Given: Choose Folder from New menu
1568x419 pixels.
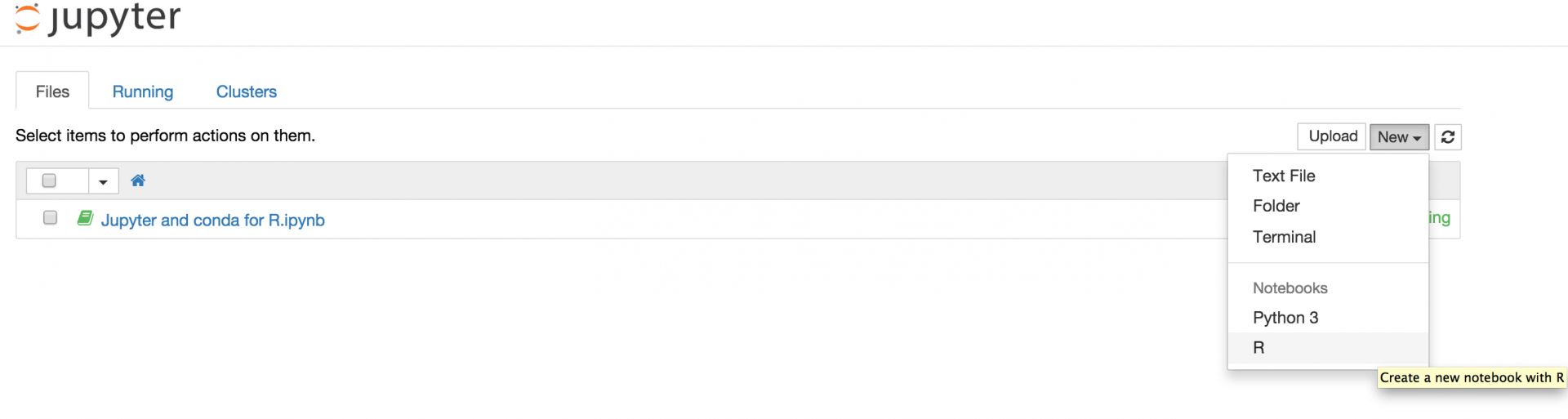Looking at the screenshot, I should (x=1276, y=206).
